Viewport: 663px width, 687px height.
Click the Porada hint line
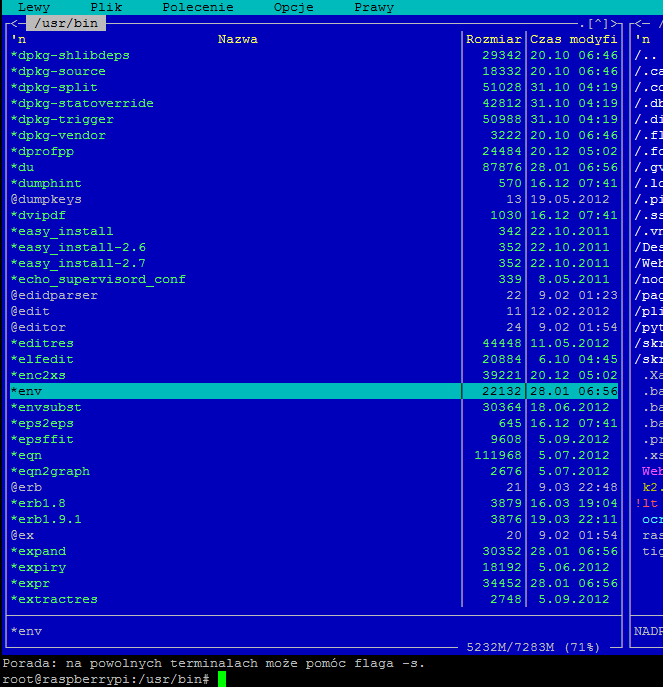[213, 663]
